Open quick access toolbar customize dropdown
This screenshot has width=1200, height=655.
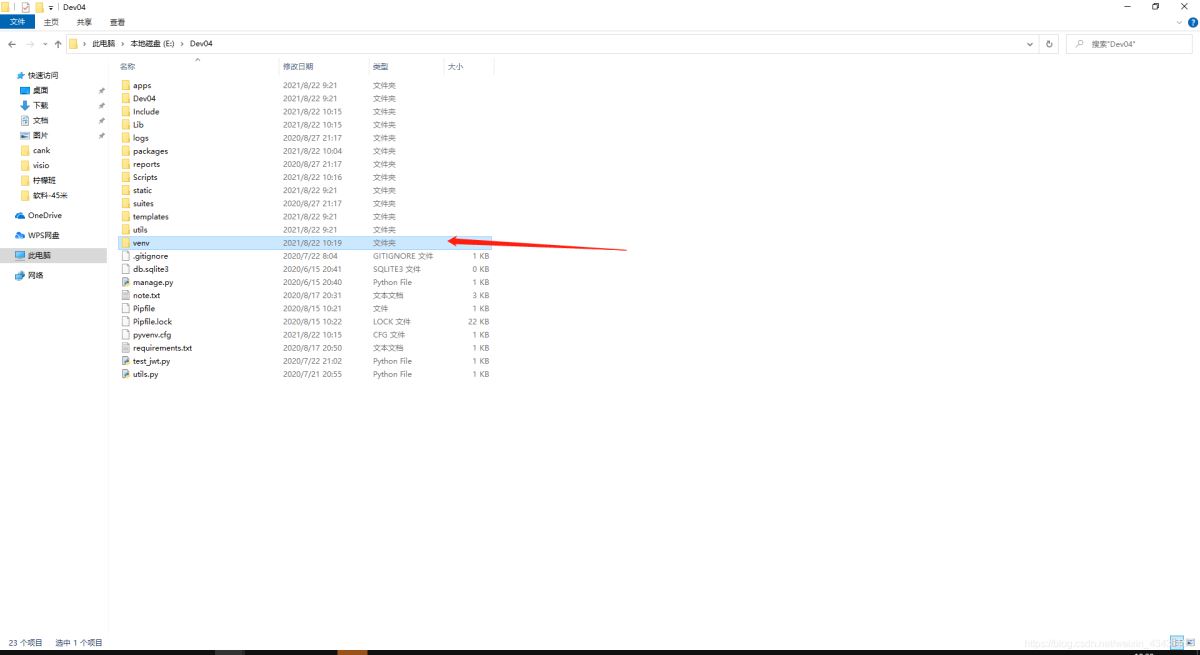51,7
